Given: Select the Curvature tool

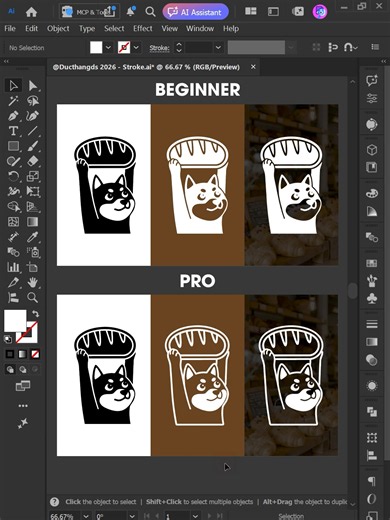Looking at the screenshot, I should tap(33, 116).
